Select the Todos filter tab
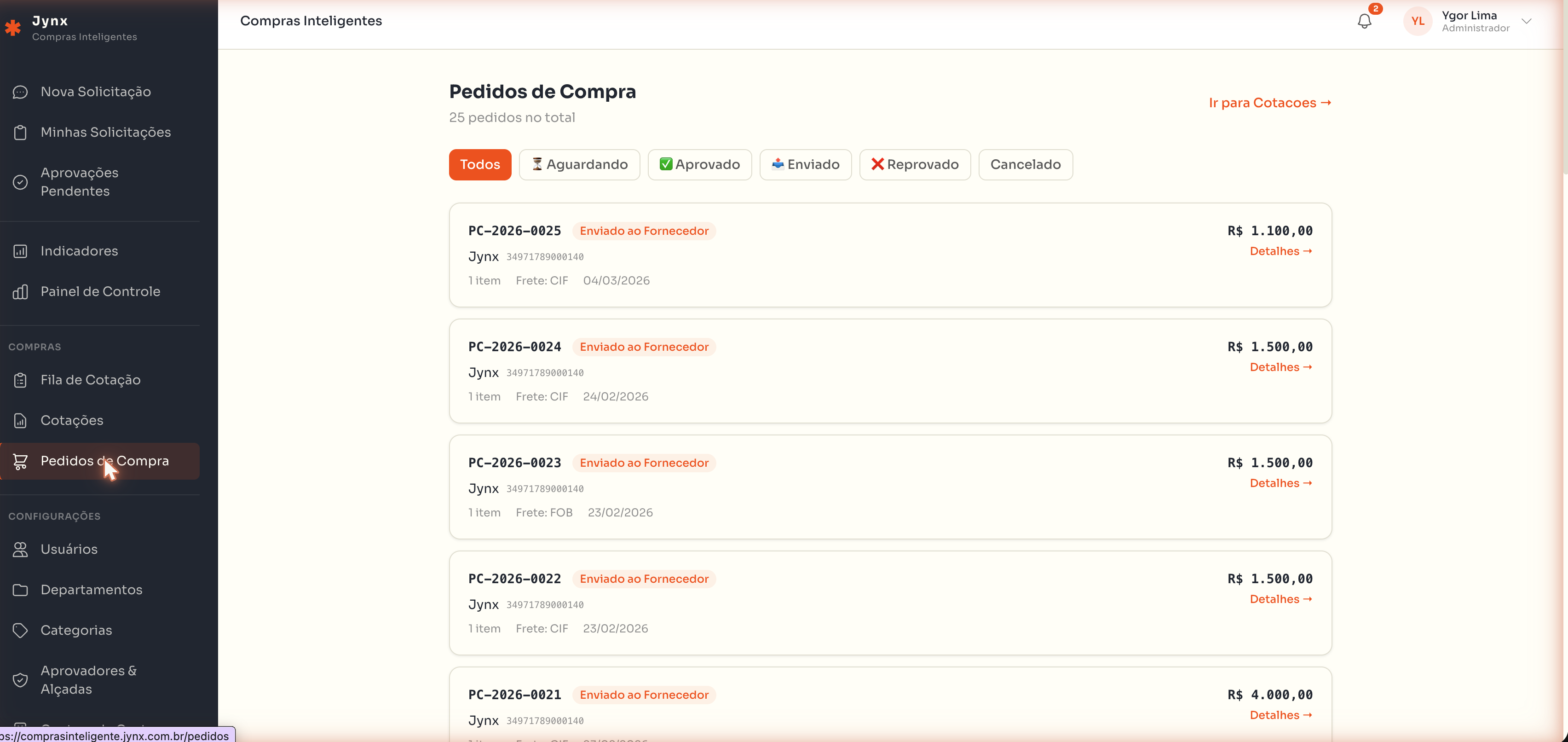Screen dimensions: 1568x742 coord(480,164)
